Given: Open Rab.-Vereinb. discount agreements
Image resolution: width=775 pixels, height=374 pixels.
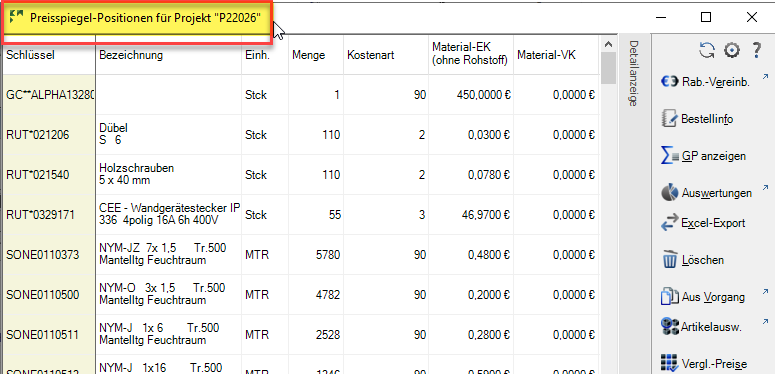Looking at the screenshot, I should [705, 83].
